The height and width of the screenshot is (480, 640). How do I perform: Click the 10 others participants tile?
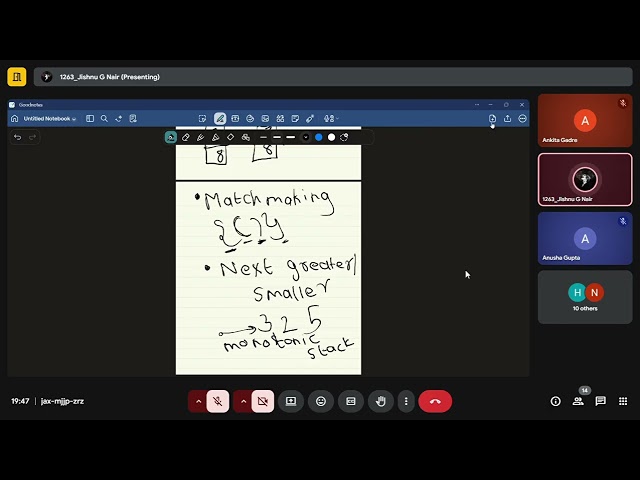coord(585,297)
